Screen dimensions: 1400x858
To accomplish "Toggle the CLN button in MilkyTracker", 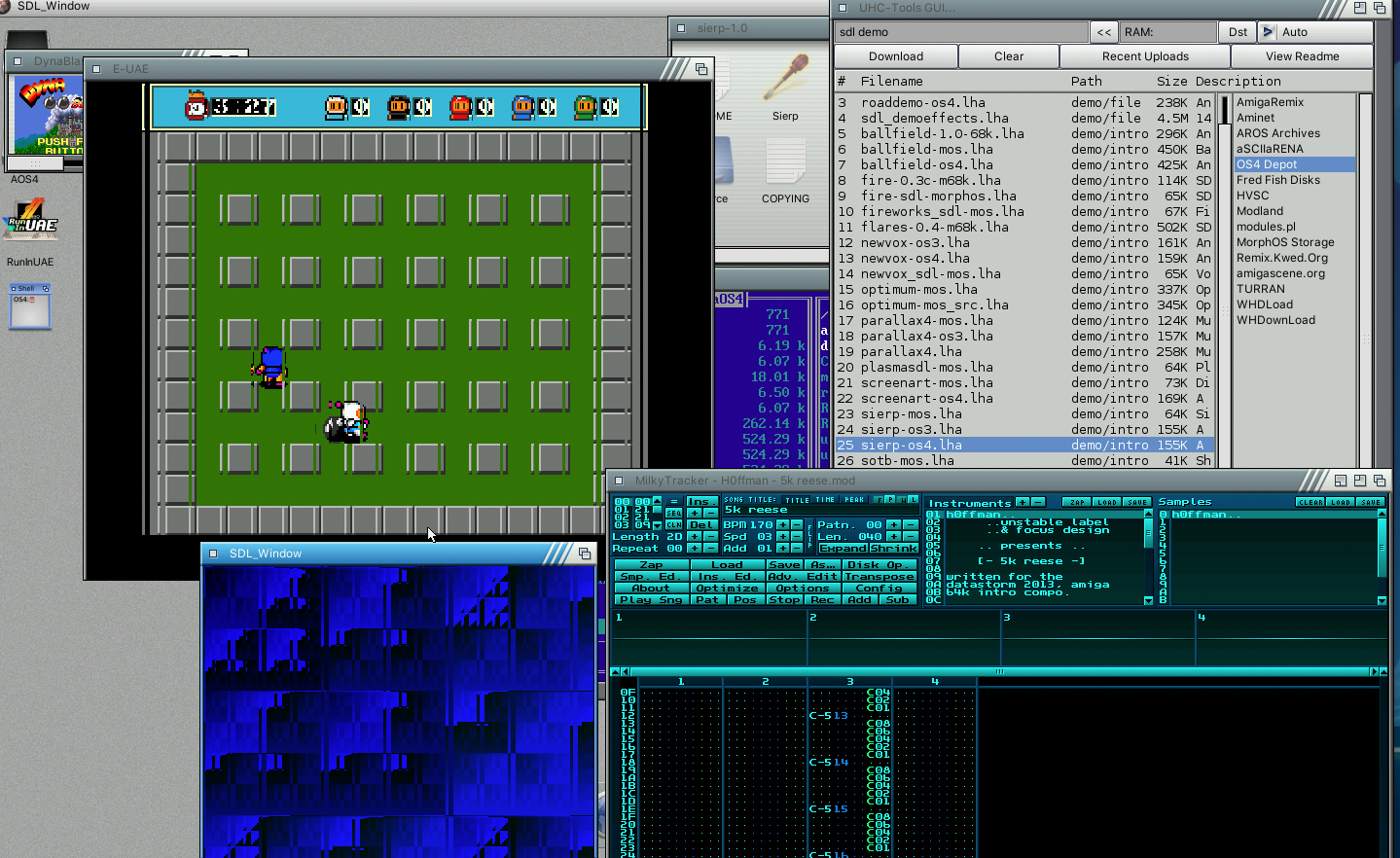I will point(673,525).
